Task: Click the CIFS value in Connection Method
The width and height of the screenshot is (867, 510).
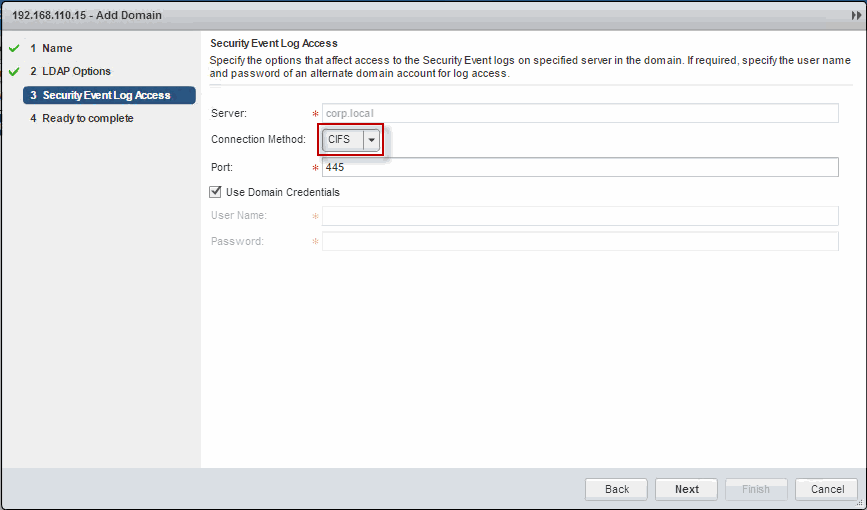Action: [341, 140]
